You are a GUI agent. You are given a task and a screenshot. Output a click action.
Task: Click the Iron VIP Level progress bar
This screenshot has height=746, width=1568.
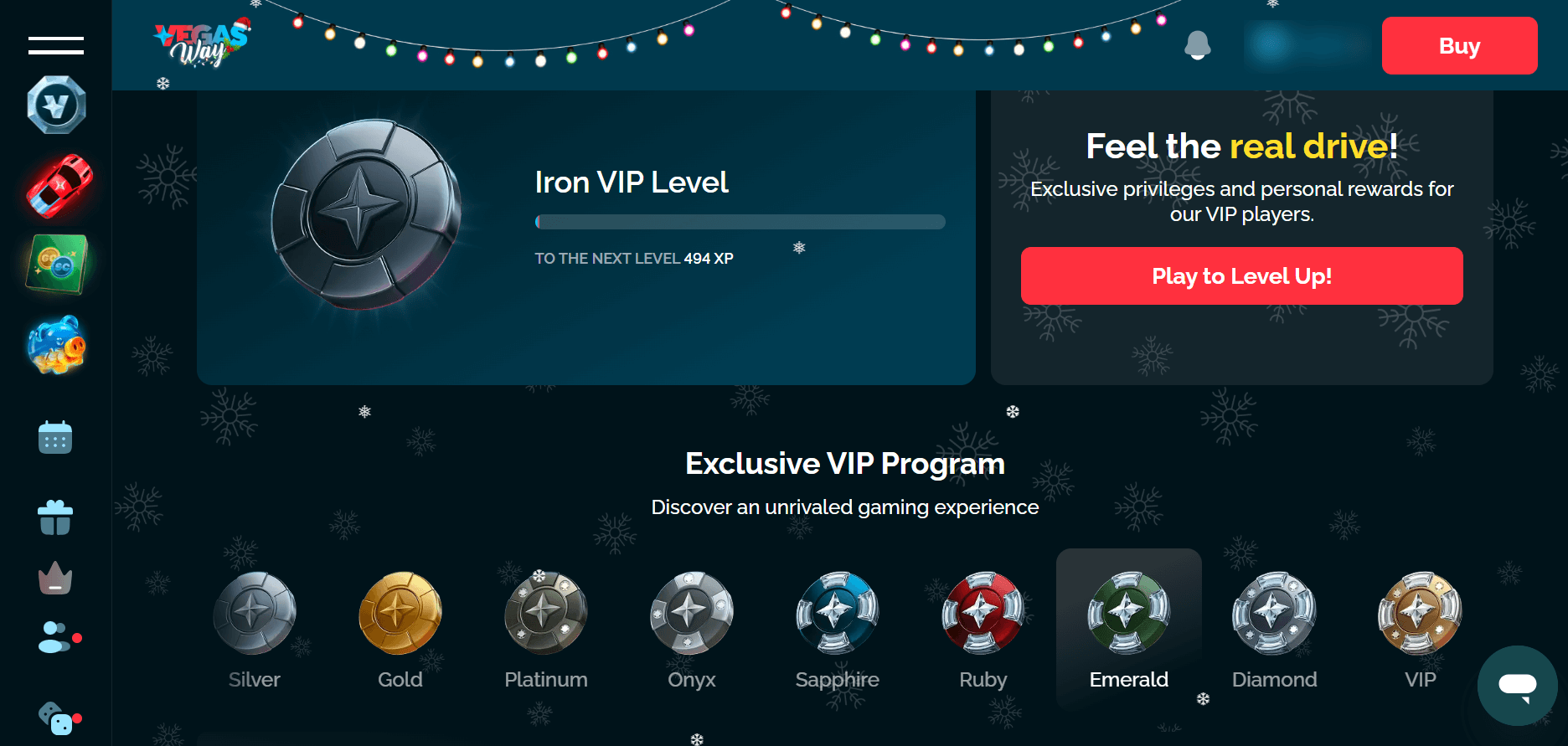click(740, 222)
